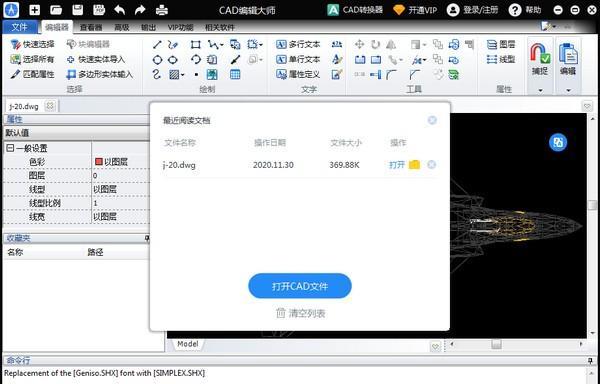Click 快速选择 quick select tool
600x384 pixels.
point(33,45)
